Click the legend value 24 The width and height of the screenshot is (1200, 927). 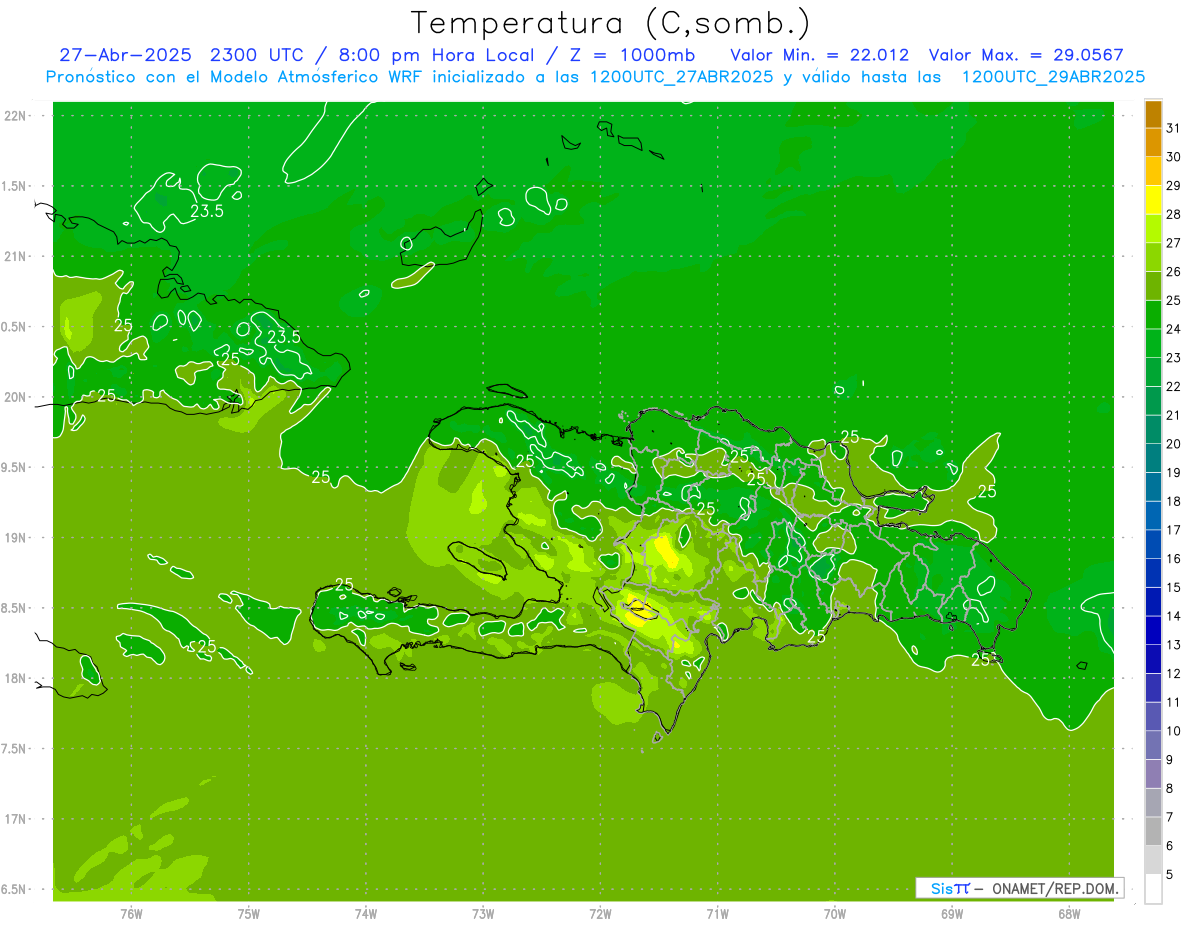pos(1174,329)
